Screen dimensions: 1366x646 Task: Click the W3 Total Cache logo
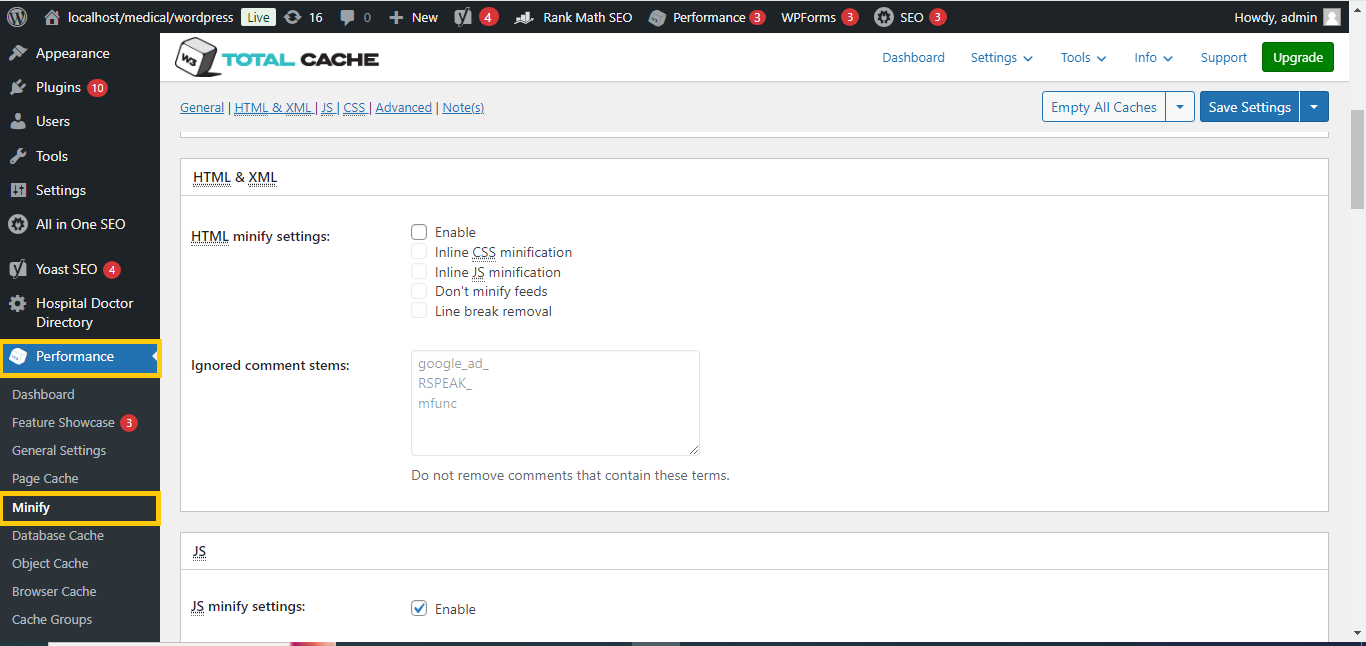(277, 58)
